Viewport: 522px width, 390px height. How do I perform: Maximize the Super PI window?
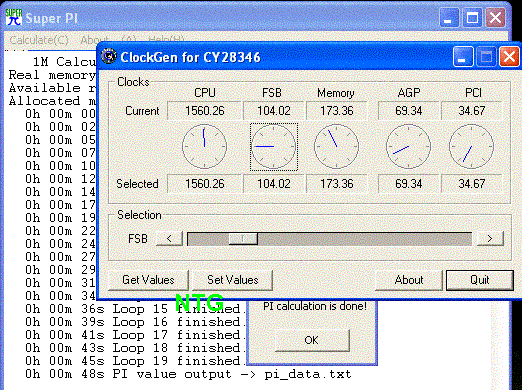point(472,17)
